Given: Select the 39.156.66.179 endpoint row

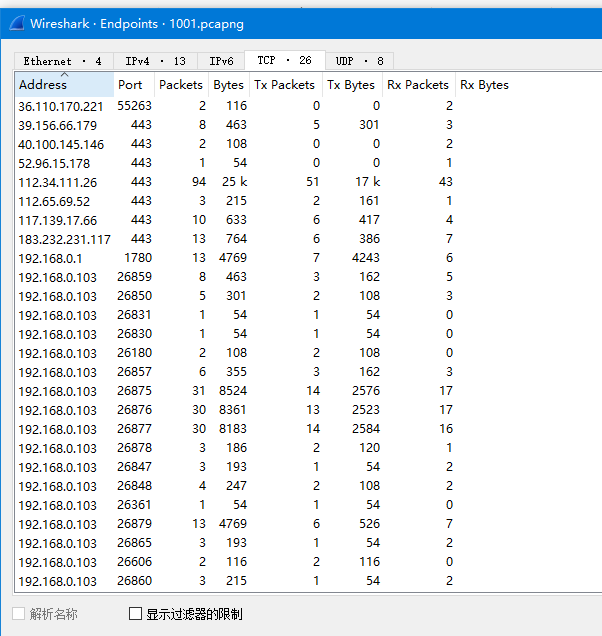Looking at the screenshot, I should pos(308,125).
